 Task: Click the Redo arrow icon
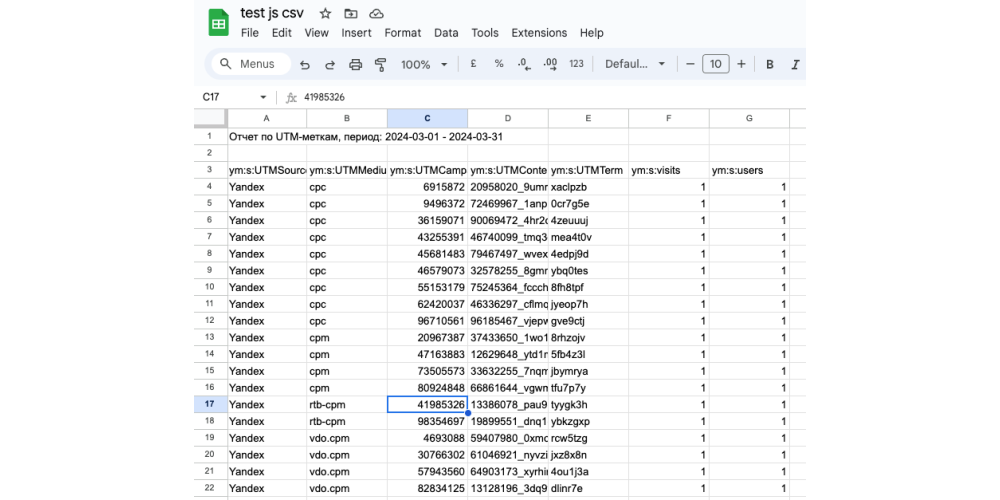(330, 64)
